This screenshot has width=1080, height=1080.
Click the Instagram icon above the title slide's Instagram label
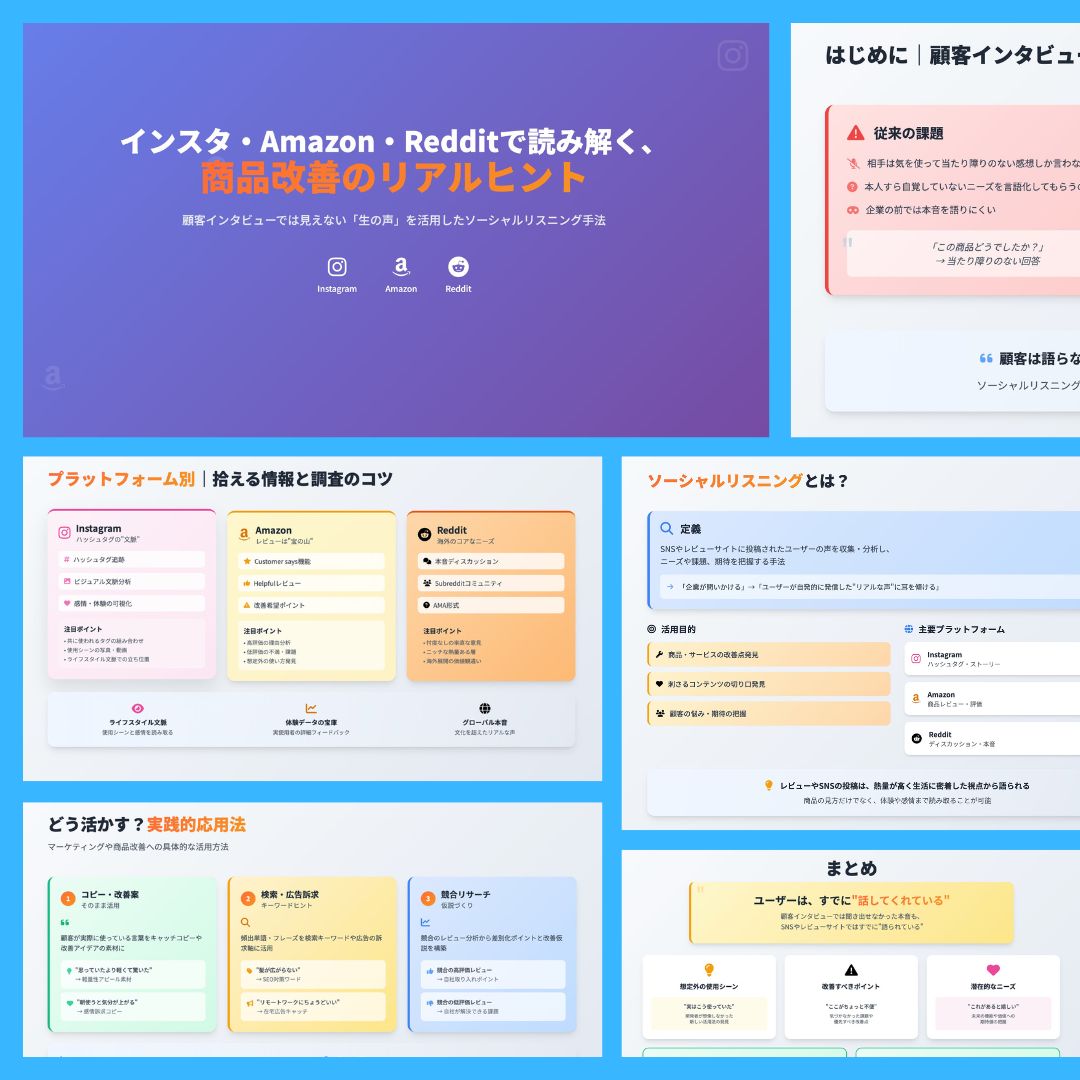coord(337,267)
